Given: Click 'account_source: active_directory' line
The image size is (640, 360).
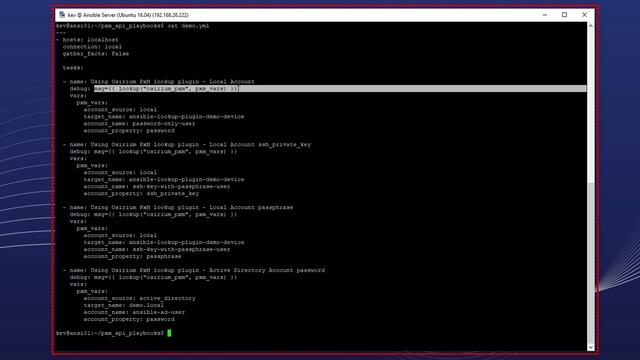Looking at the screenshot, I should point(139,298).
